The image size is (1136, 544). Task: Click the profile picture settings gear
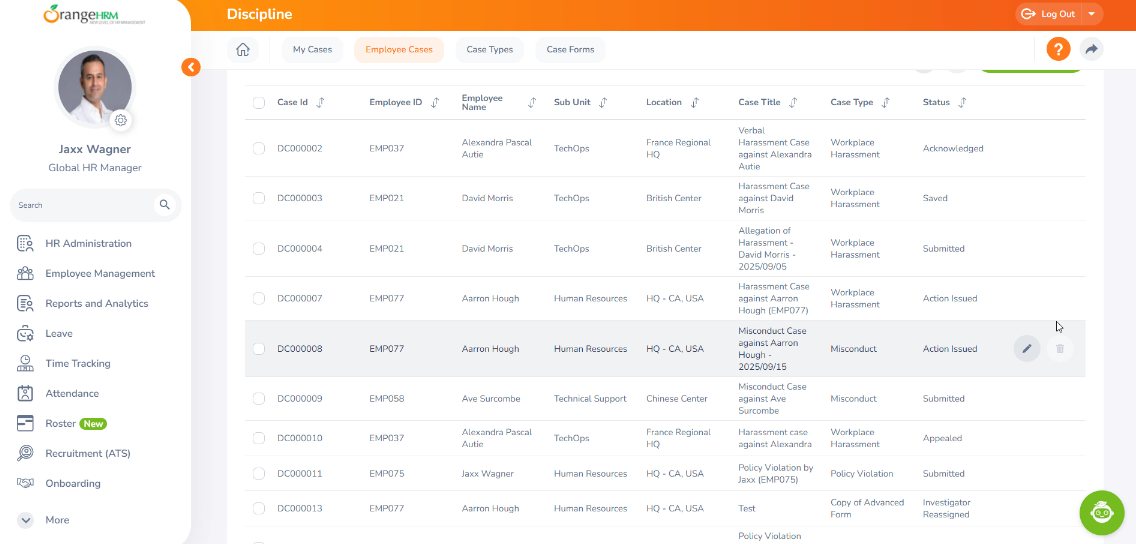pos(121,120)
